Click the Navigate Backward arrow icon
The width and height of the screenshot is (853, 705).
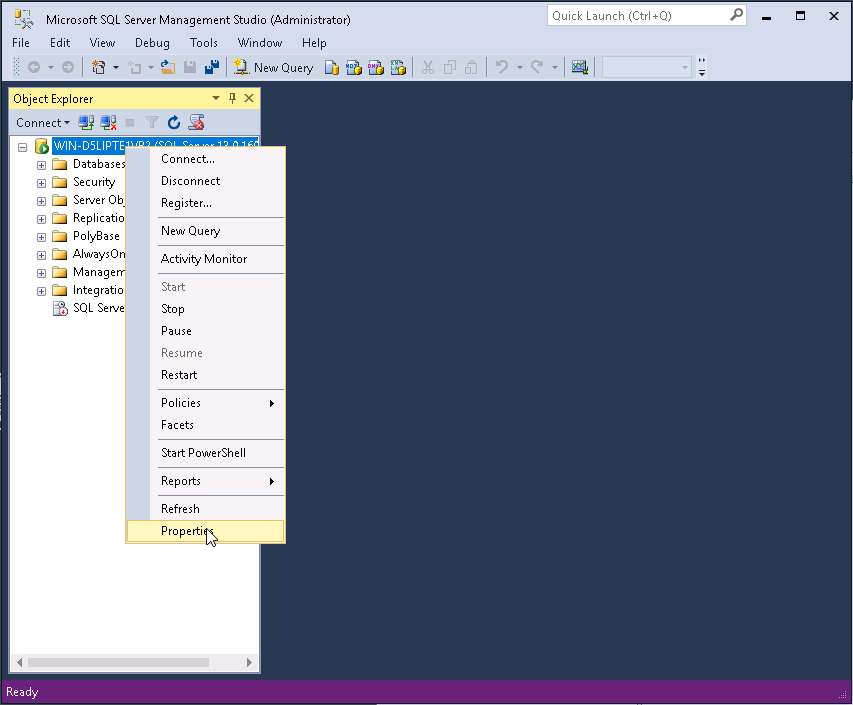pos(34,67)
